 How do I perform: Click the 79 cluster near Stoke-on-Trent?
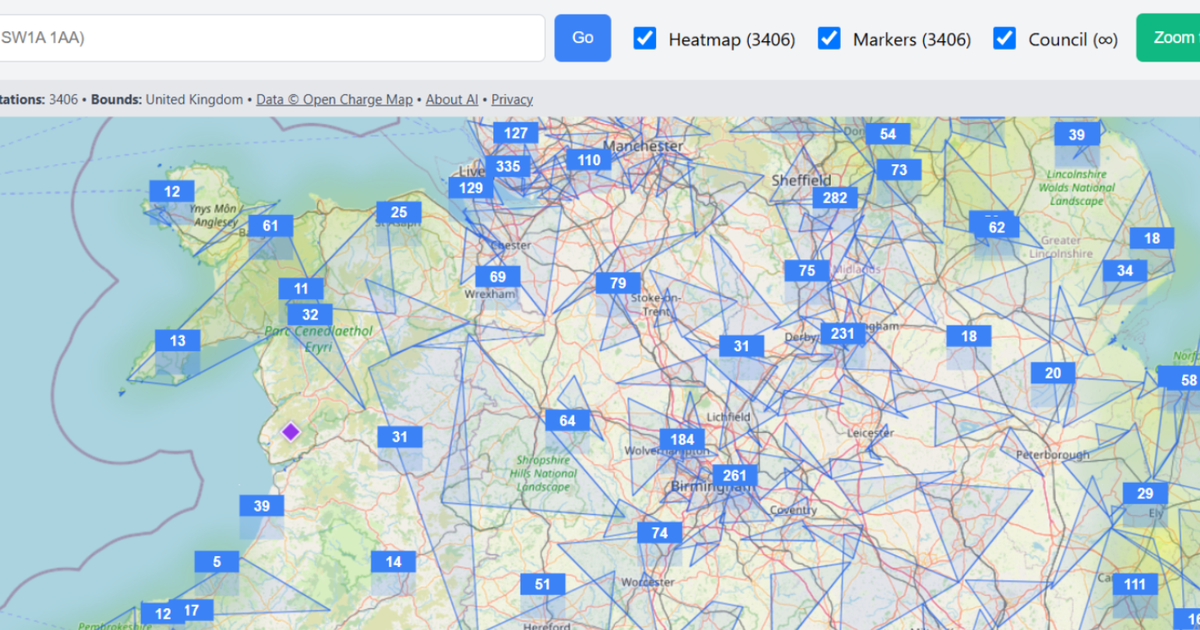(618, 283)
